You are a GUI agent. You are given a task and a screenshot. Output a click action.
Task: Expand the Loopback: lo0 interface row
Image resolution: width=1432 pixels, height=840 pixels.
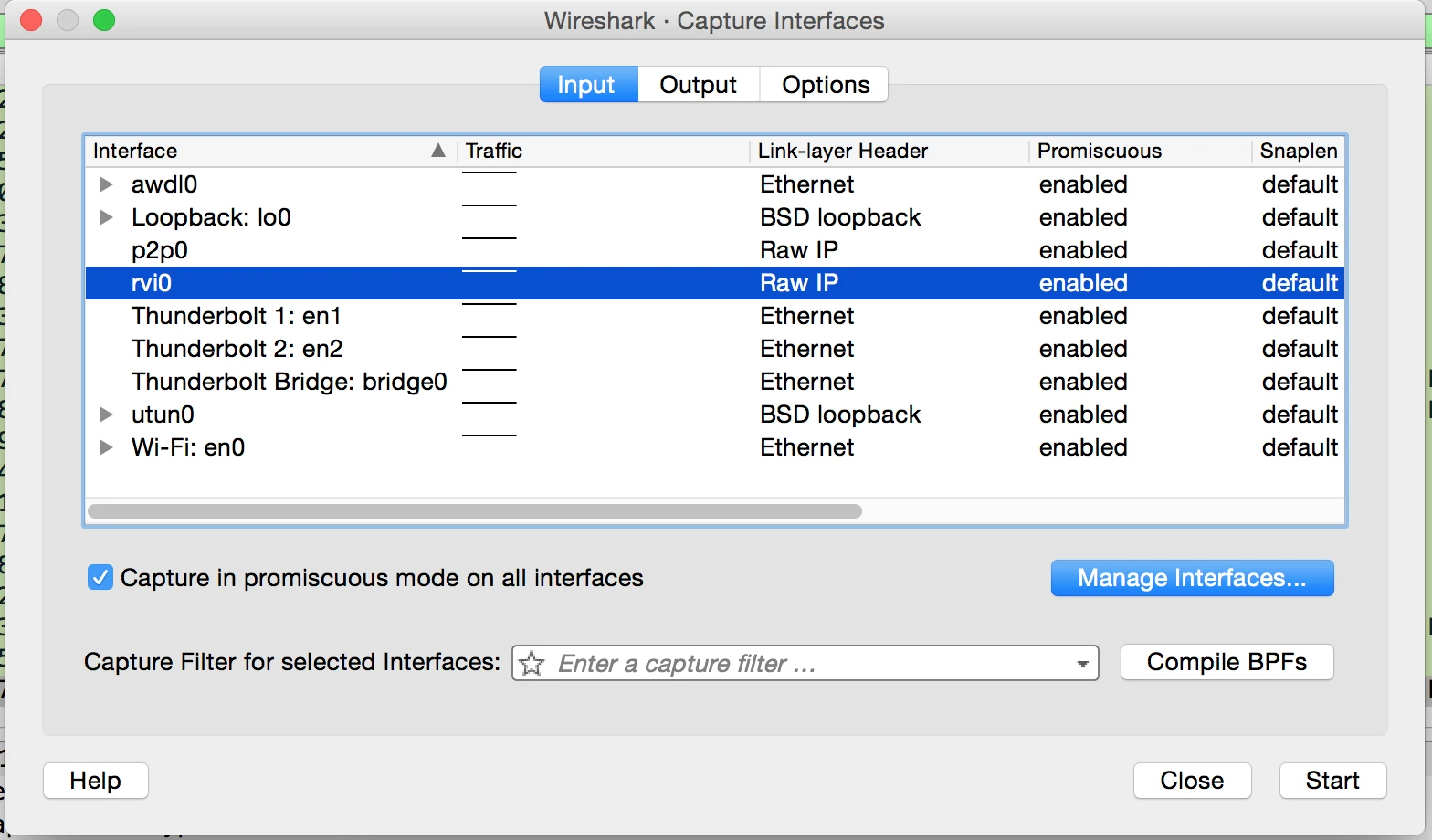coord(106,217)
